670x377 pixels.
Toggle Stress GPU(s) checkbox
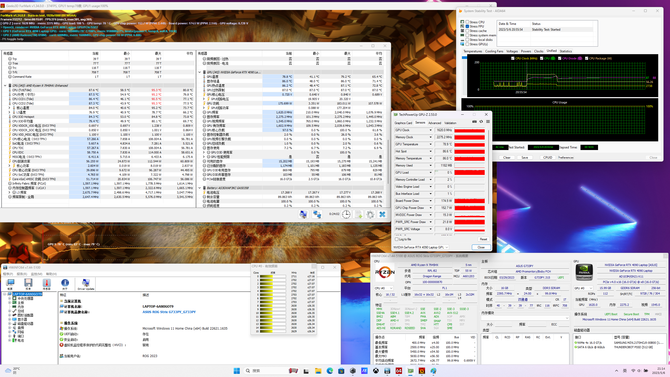[x=467, y=44]
